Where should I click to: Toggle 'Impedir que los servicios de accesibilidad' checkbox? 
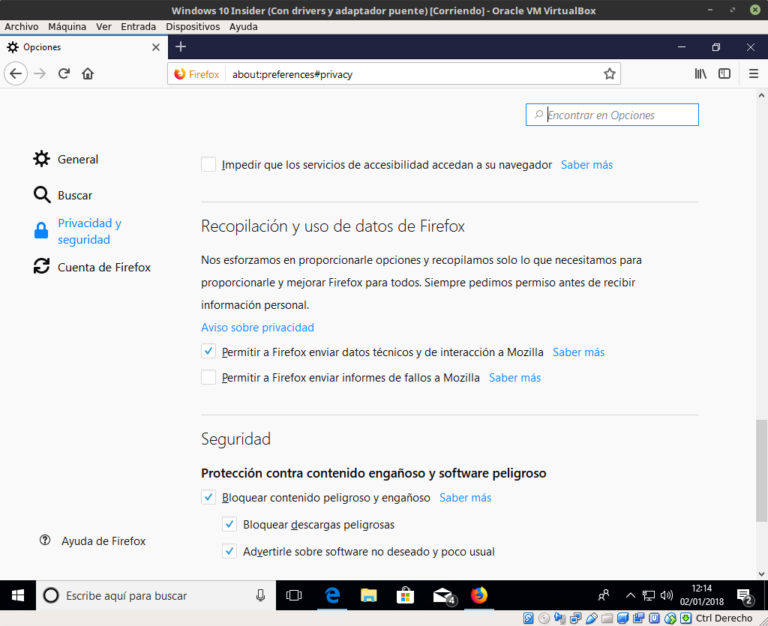(208, 164)
